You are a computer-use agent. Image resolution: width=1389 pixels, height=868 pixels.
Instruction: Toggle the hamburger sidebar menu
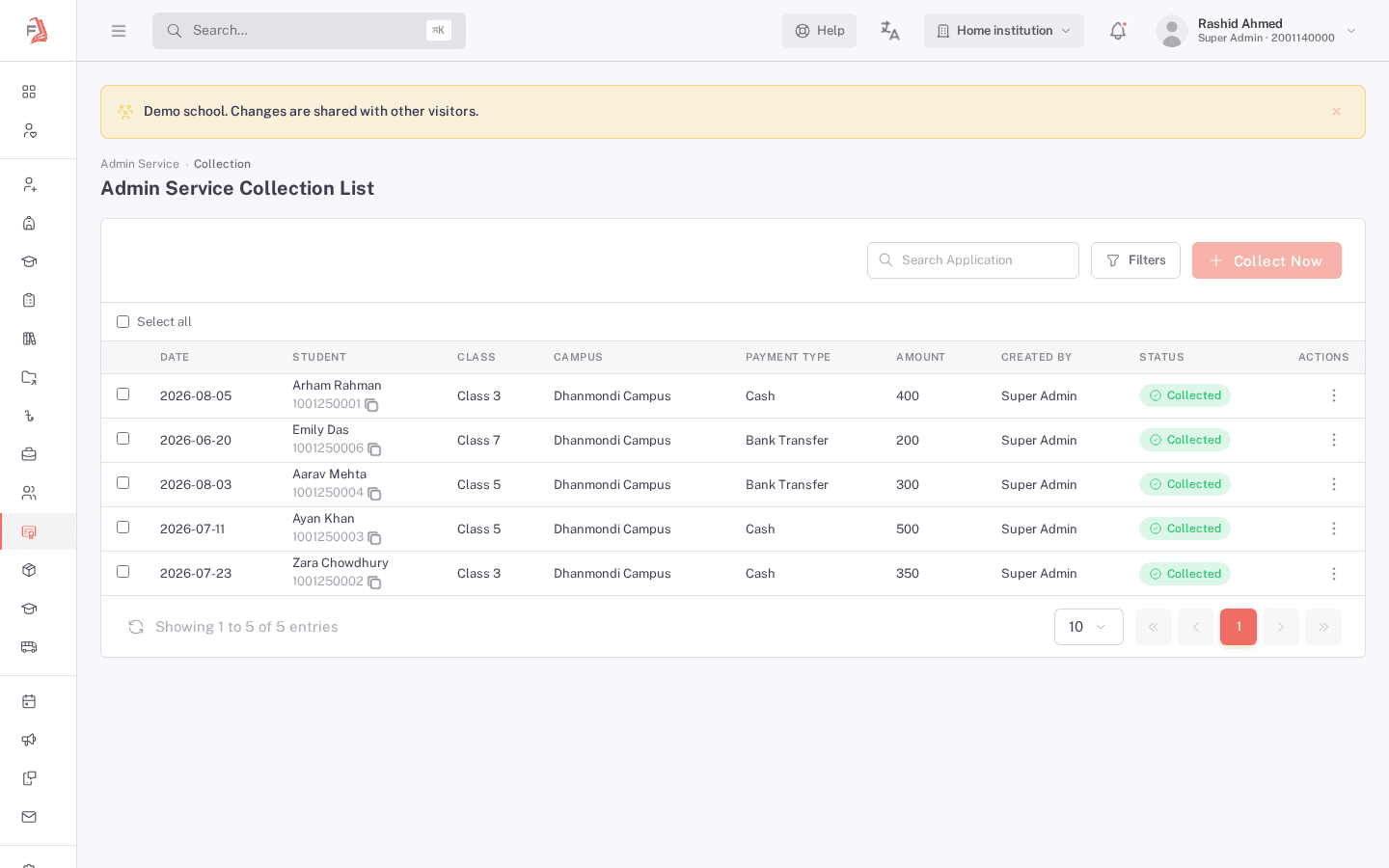tap(119, 31)
